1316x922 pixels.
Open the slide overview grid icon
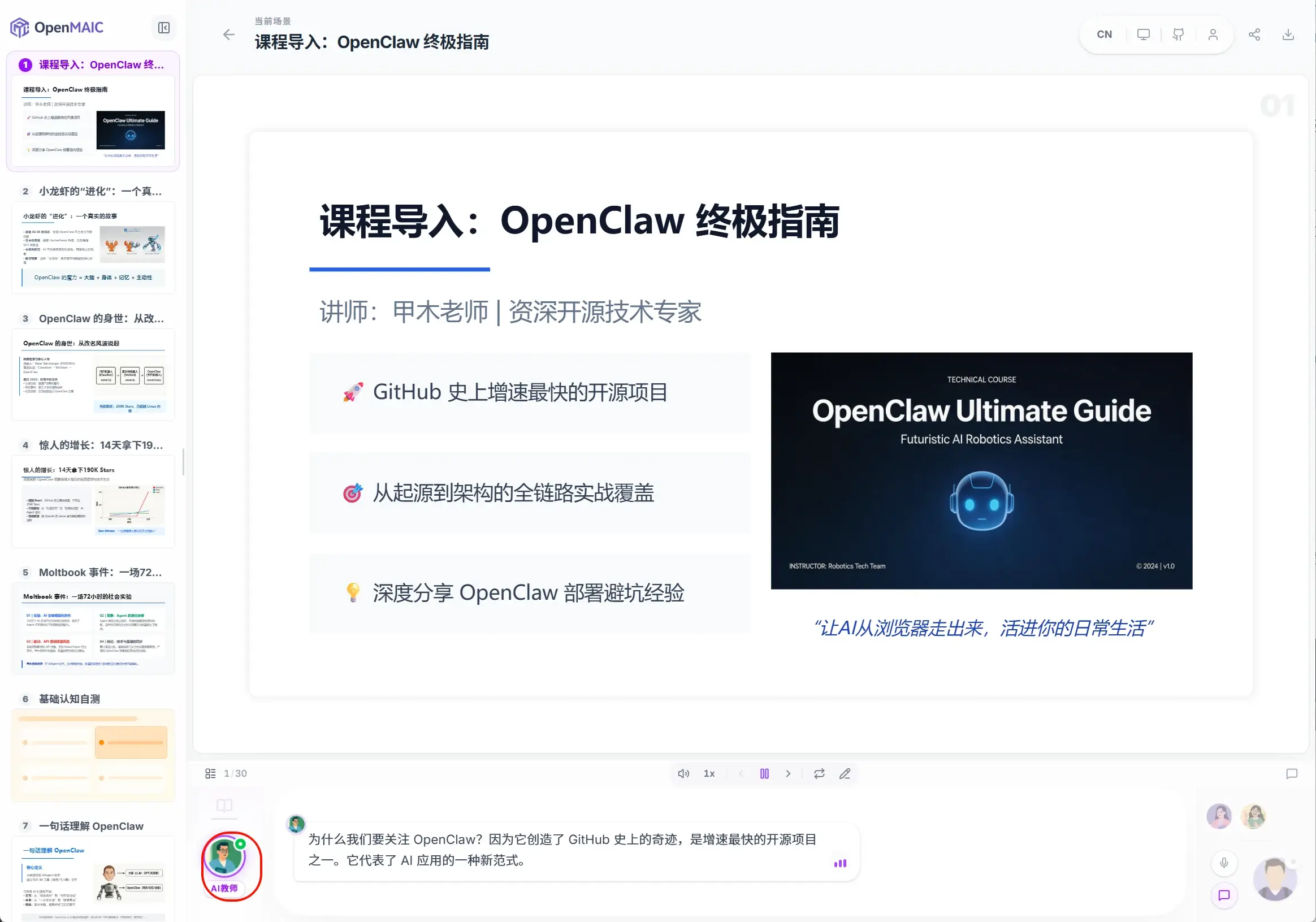point(210,773)
